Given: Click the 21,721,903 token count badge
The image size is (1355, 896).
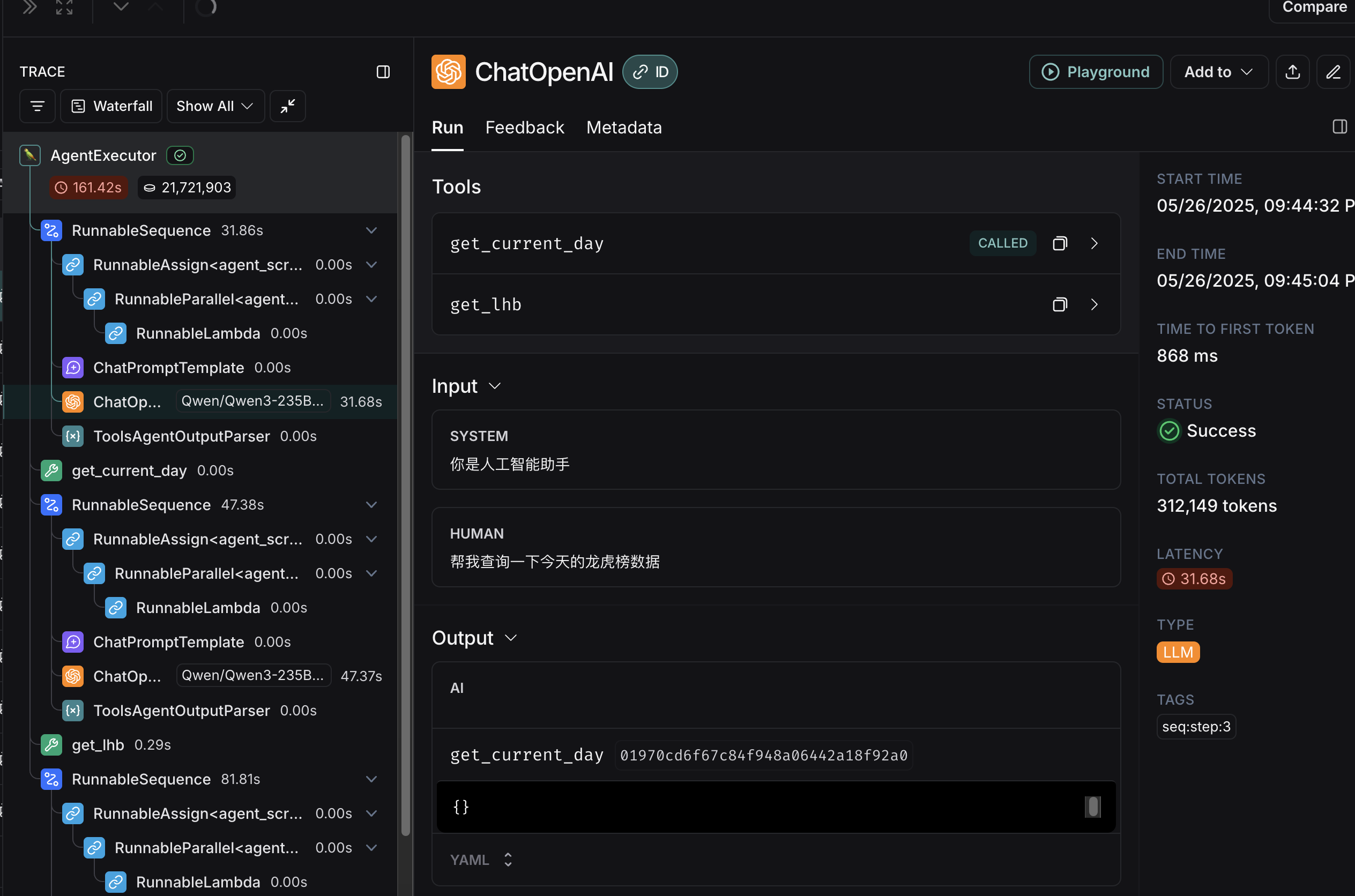Looking at the screenshot, I should pos(187,188).
